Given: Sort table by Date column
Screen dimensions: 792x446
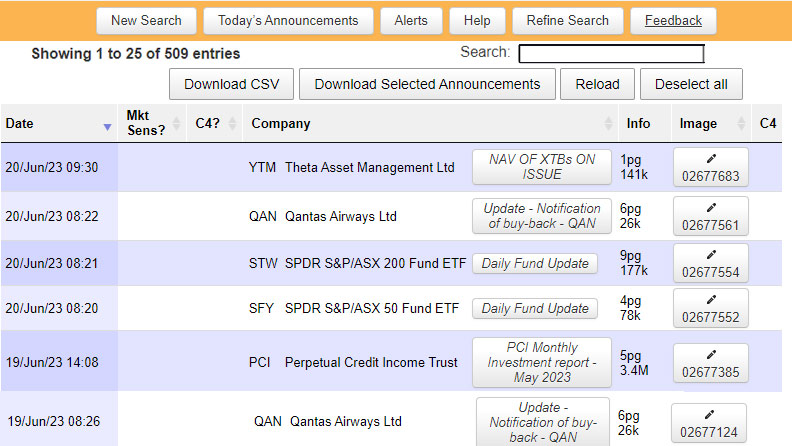Looking at the screenshot, I should tap(59, 124).
